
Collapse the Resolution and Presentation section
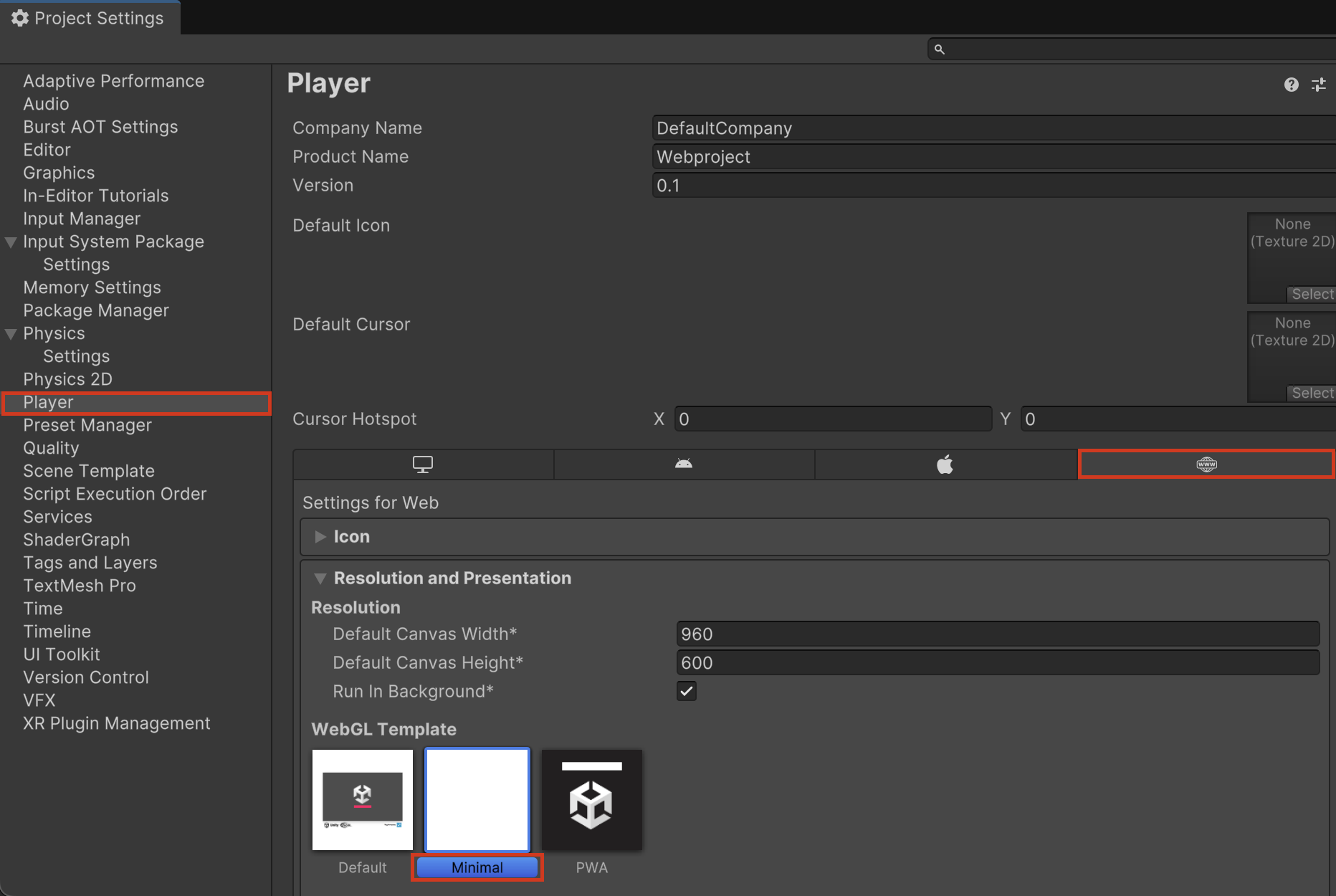[x=320, y=578]
